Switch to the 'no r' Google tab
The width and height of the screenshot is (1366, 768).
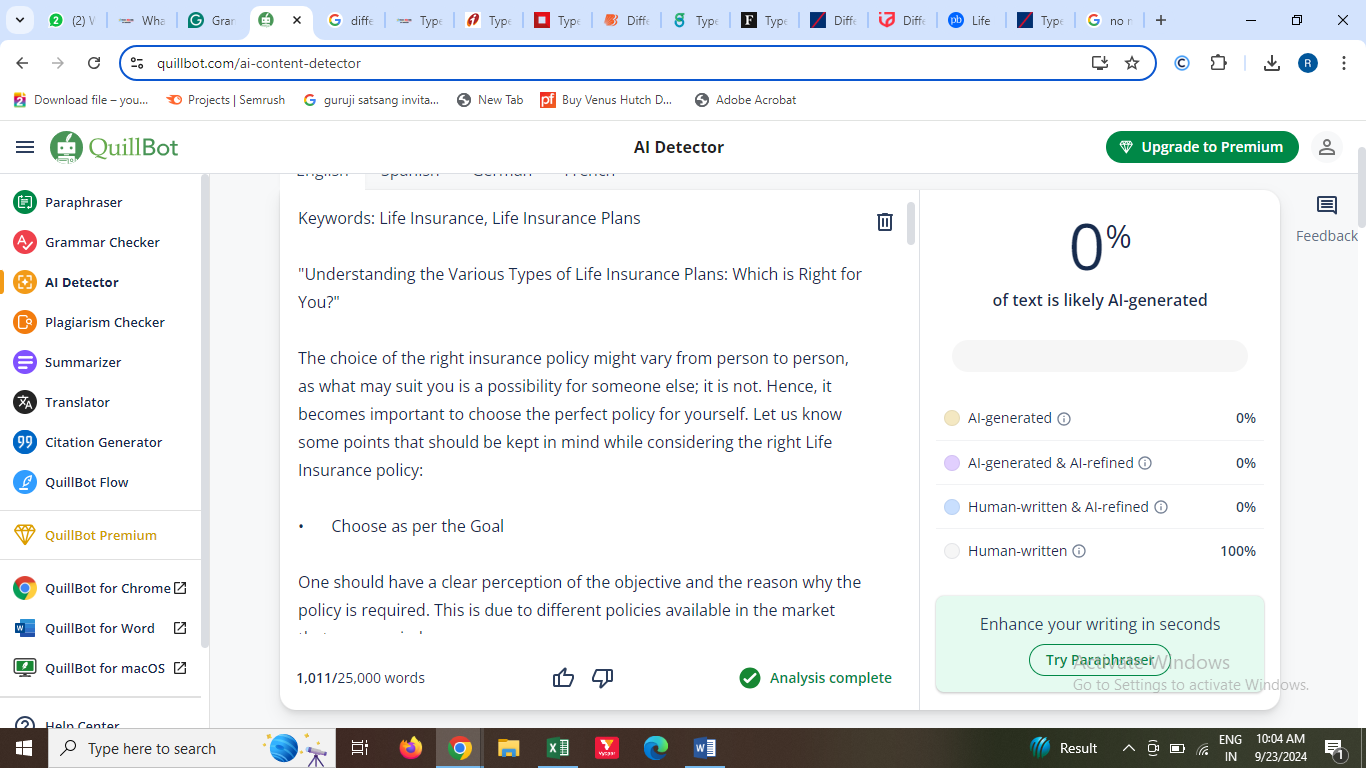1109,20
